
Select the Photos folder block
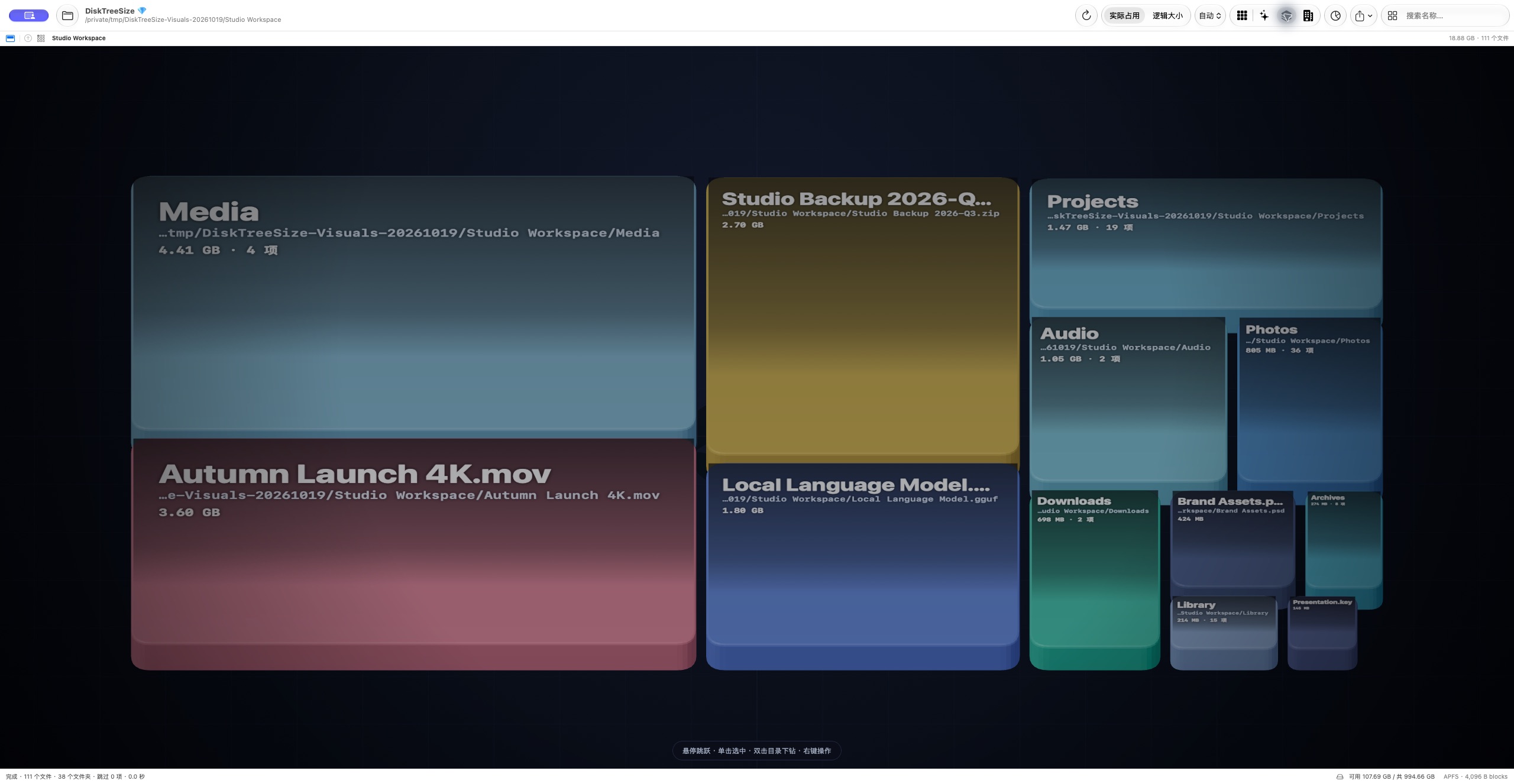1309,405
